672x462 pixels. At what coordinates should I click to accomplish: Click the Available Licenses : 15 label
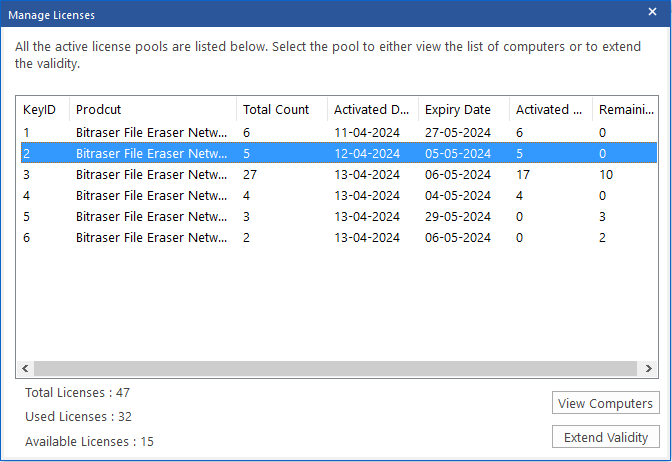89,441
